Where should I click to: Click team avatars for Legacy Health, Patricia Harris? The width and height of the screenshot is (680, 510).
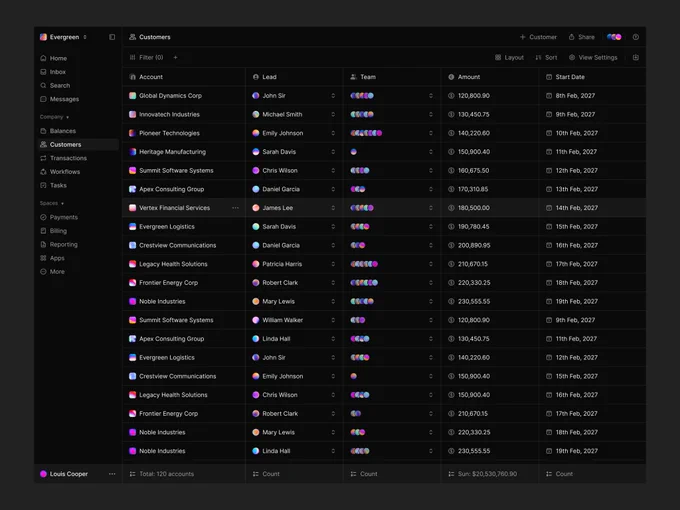(364, 264)
